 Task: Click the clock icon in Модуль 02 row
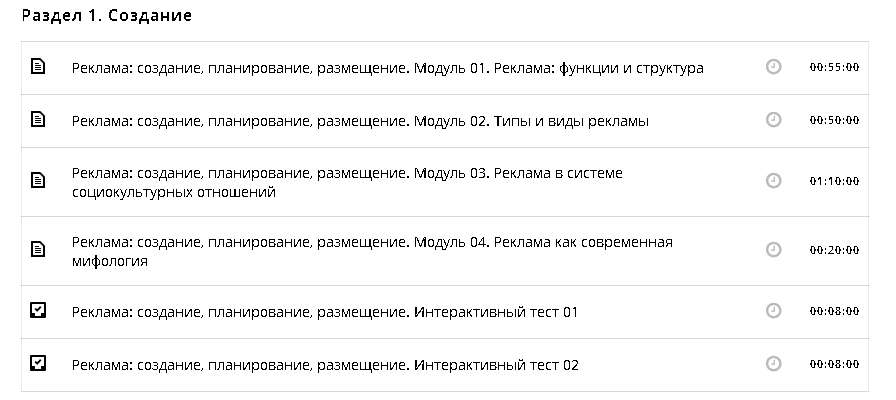(773, 120)
